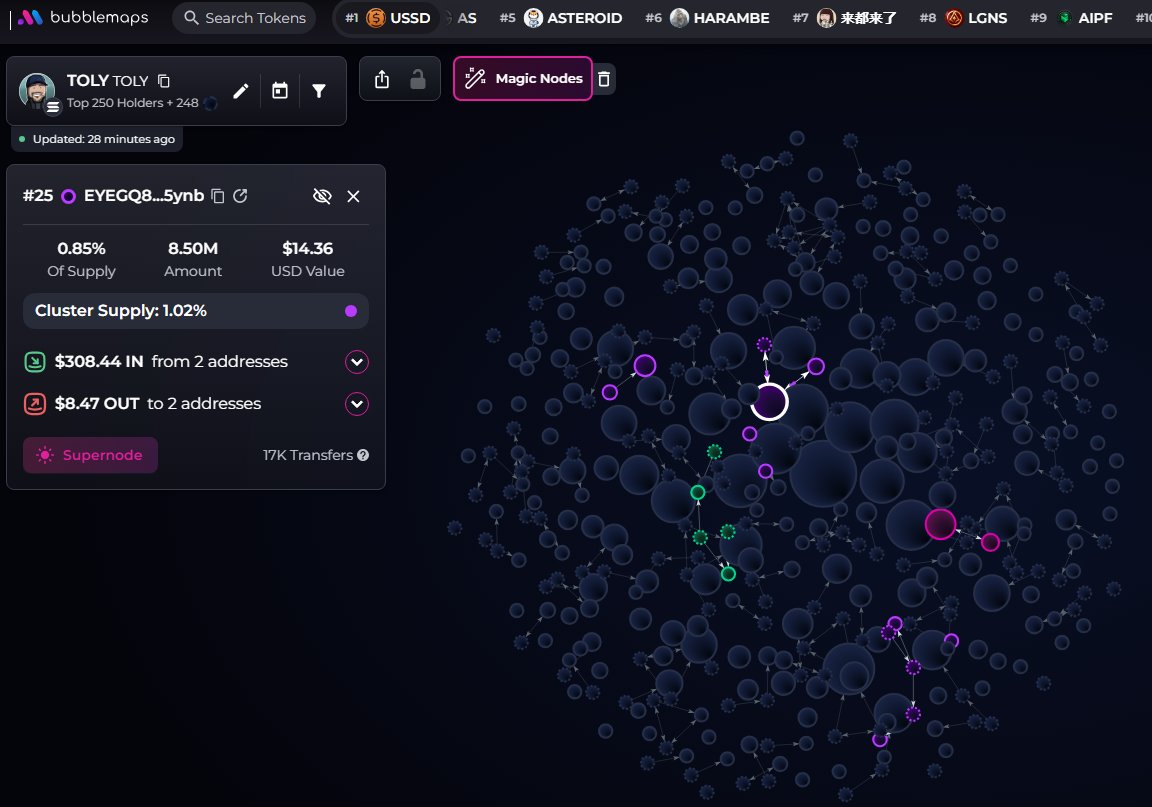Open trending token #8 LGNS
The width and height of the screenshot is (1152, 807).
tap(962, 18)
